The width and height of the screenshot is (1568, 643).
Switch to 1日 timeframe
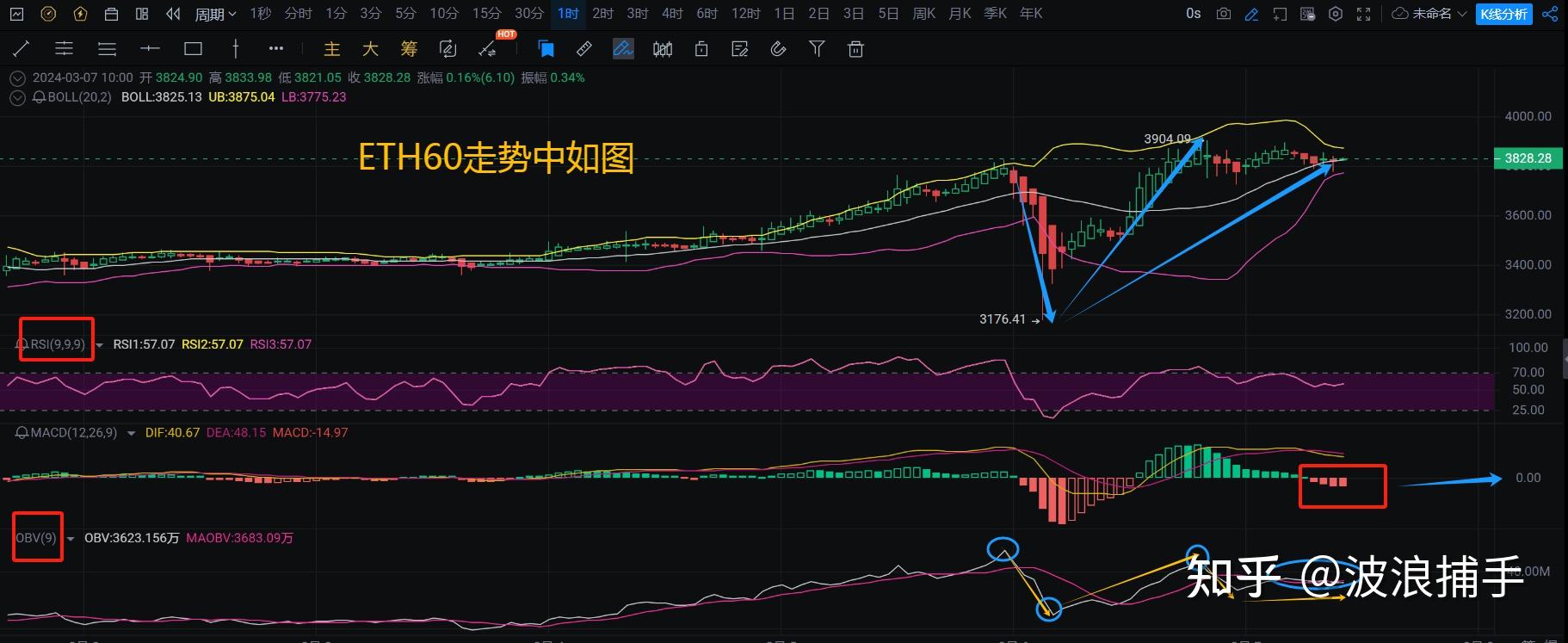[x=784, y=14]
